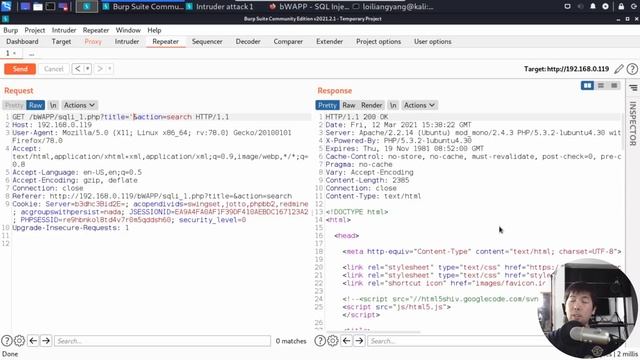Open the history forward dropdown arrow
Screen dimensions: 640x360
click(110, 69)
